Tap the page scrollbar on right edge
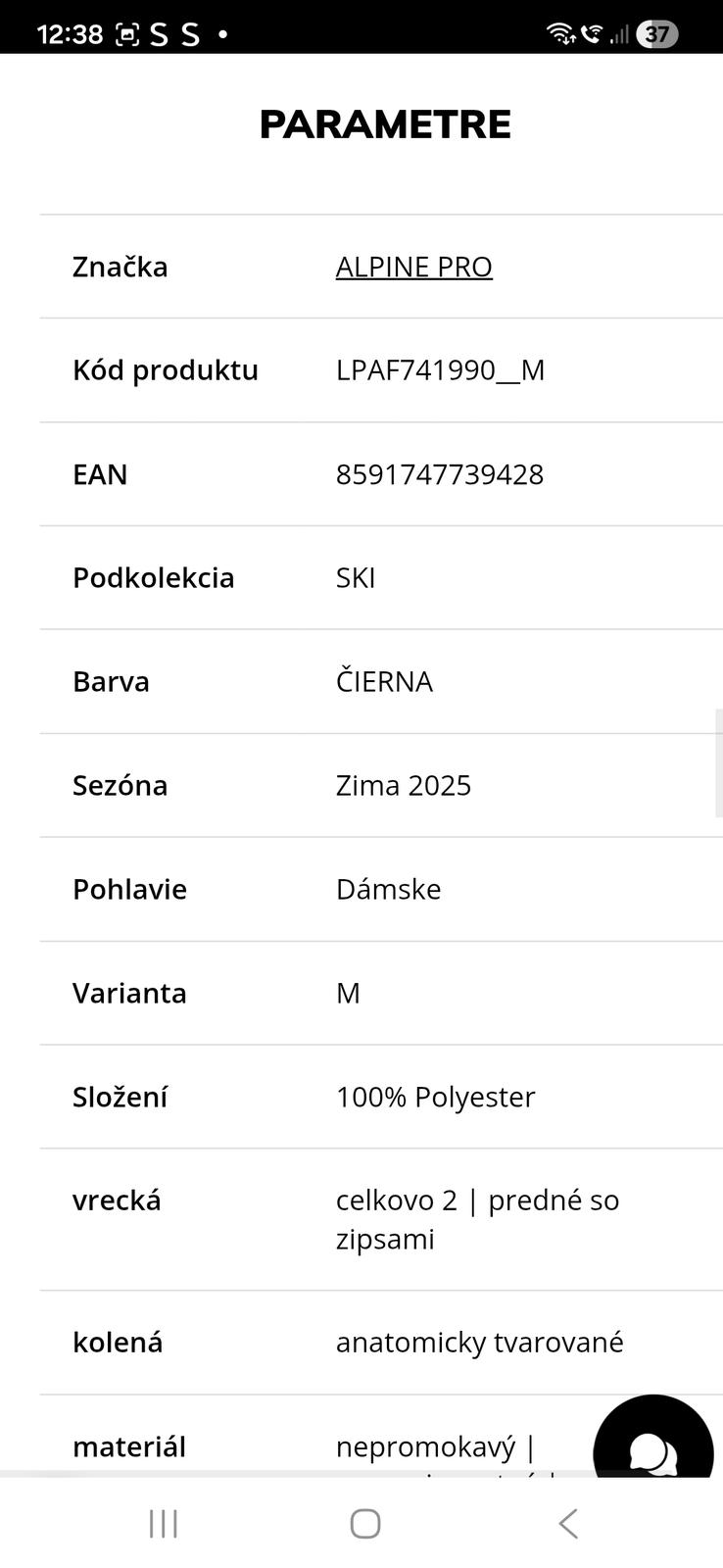The height and width of the screenshot is (1568, 723). pos(718,761)
